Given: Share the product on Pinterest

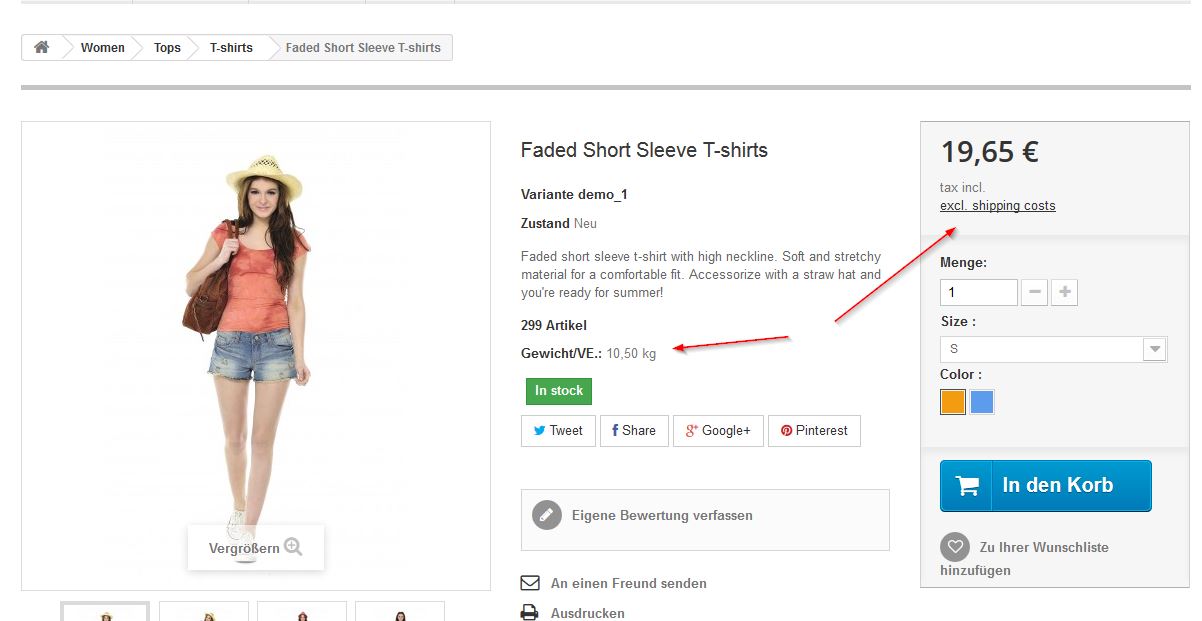Looking at the screenshot, I should point(814,431).
